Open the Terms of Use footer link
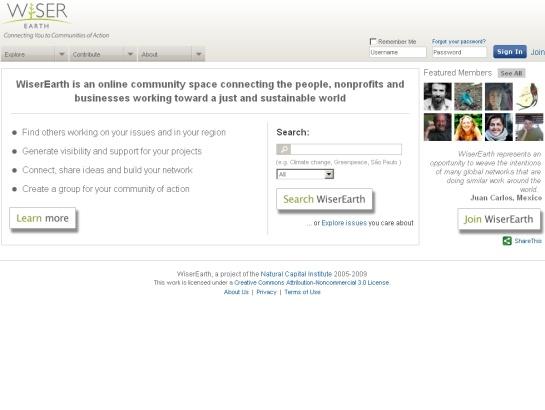 pyautogui.click(x=302, y=292)
